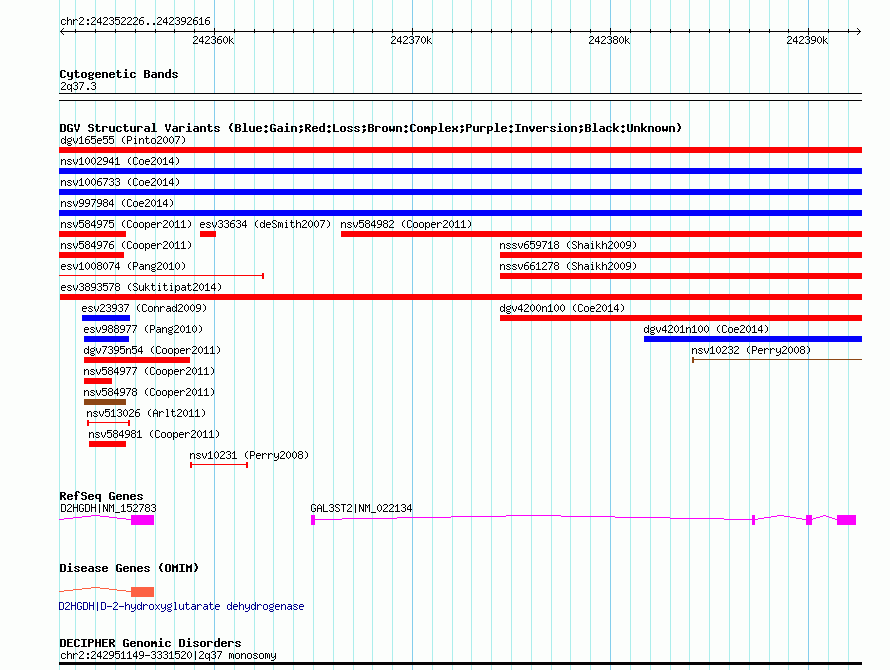
Task: Click the ruler's right arrow end
Action: 859,31
